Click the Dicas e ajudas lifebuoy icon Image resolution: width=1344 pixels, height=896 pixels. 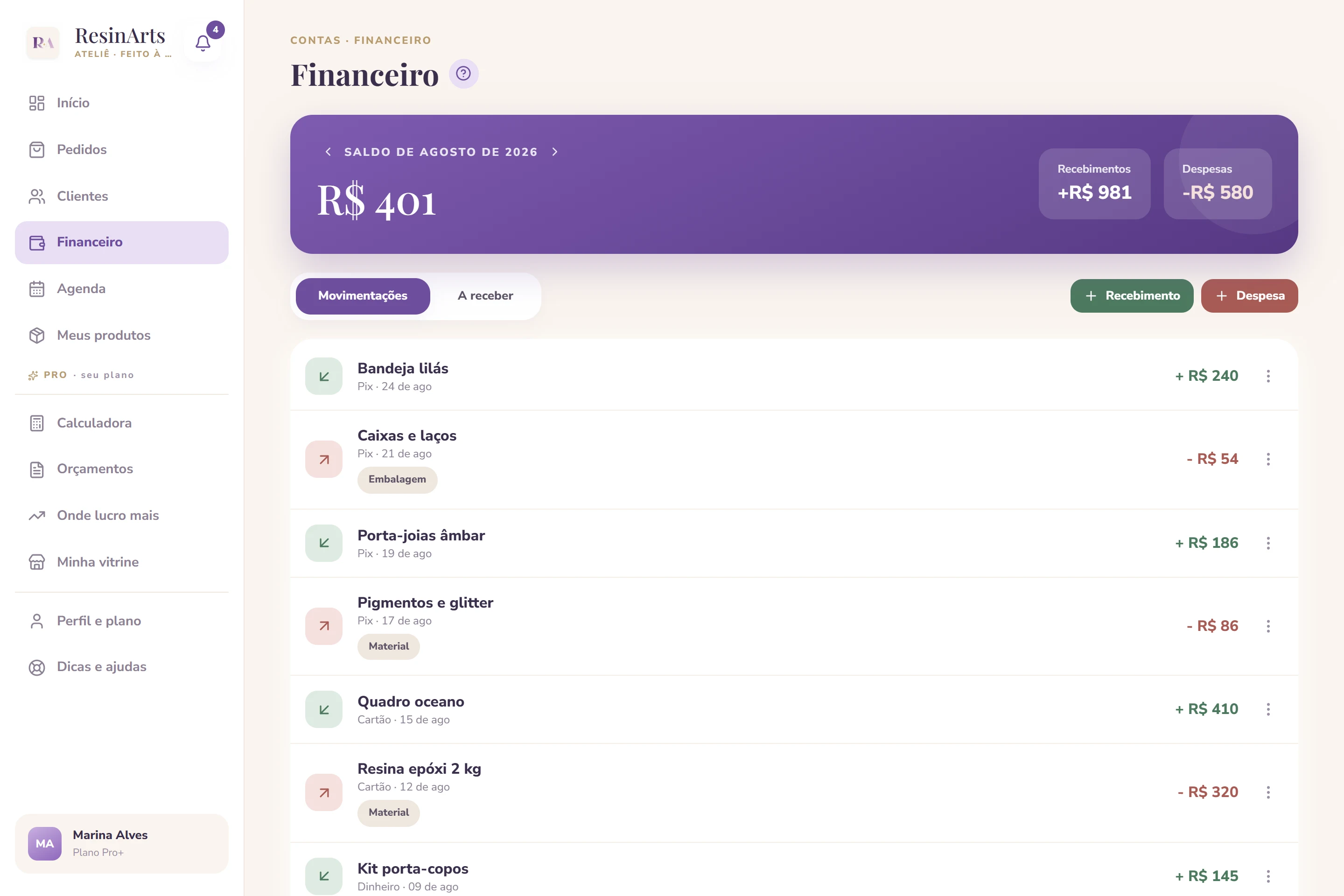tap(36, 667)
